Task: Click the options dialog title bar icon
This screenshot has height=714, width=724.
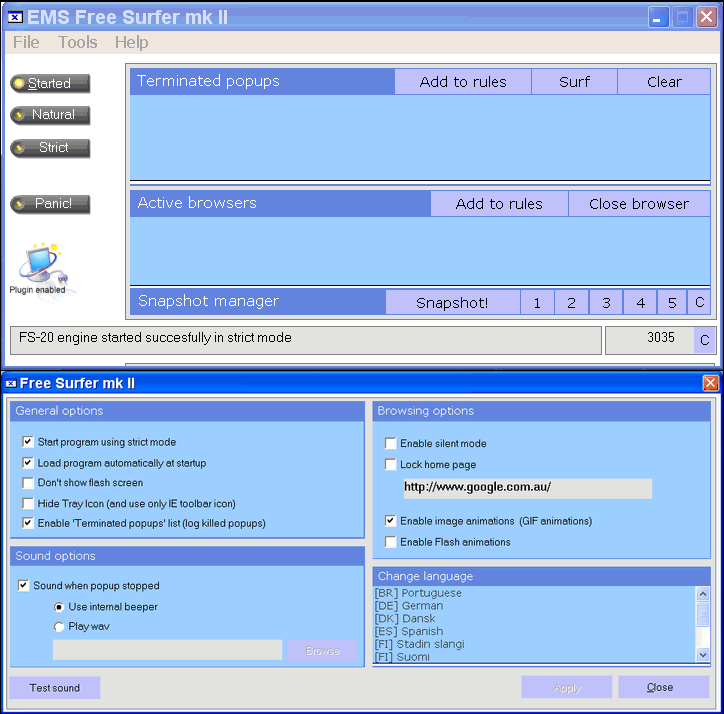Action: pyautogui.click(x=11, y=383)
